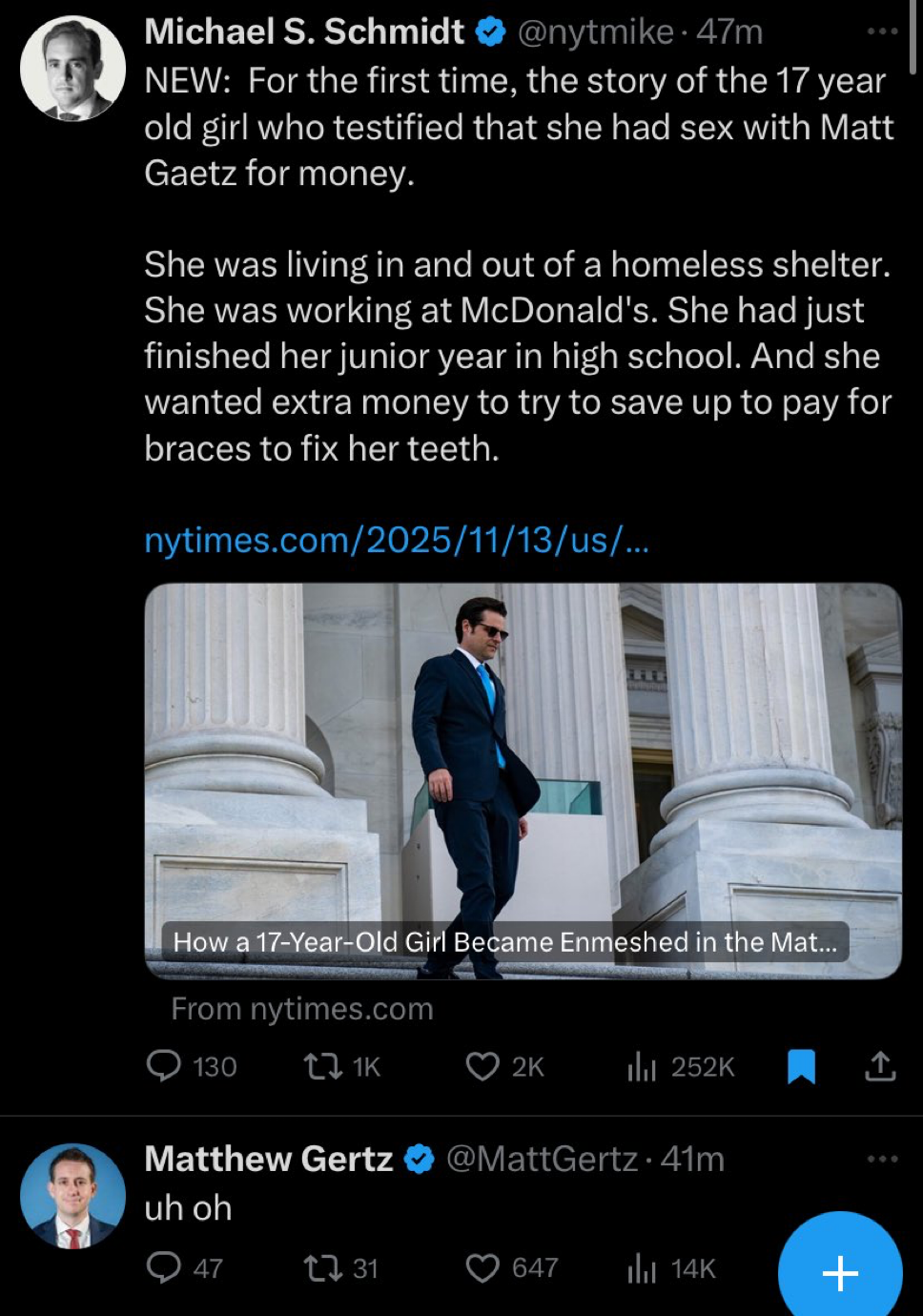The height and width of the screenshot is (1316, 923).
Task: Reply to Matthew Gertz's tweet
Action: 164,1267
